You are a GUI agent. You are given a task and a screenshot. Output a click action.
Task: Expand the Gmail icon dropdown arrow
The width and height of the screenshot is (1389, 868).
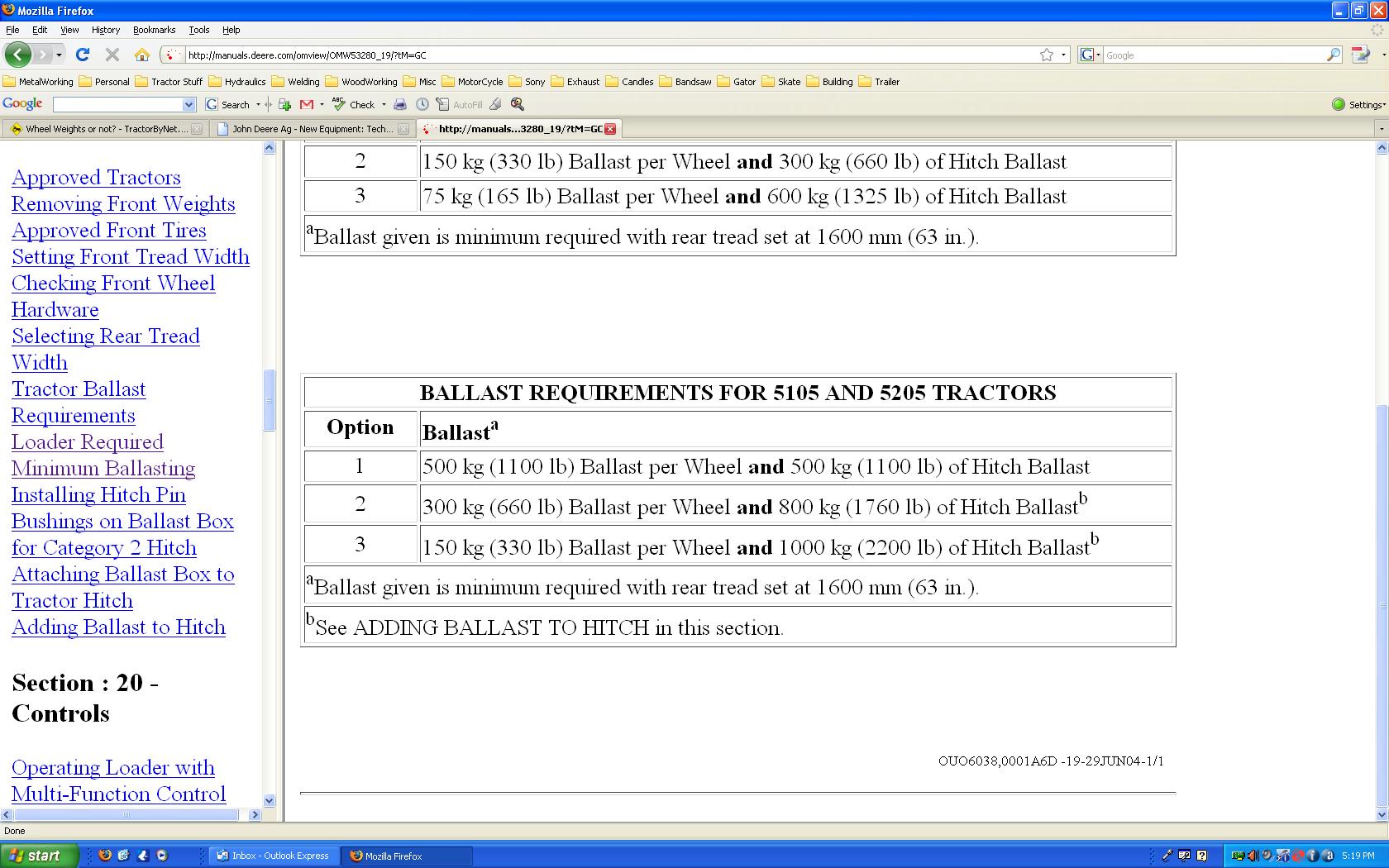pyautogui.click(x=322, y=105)
